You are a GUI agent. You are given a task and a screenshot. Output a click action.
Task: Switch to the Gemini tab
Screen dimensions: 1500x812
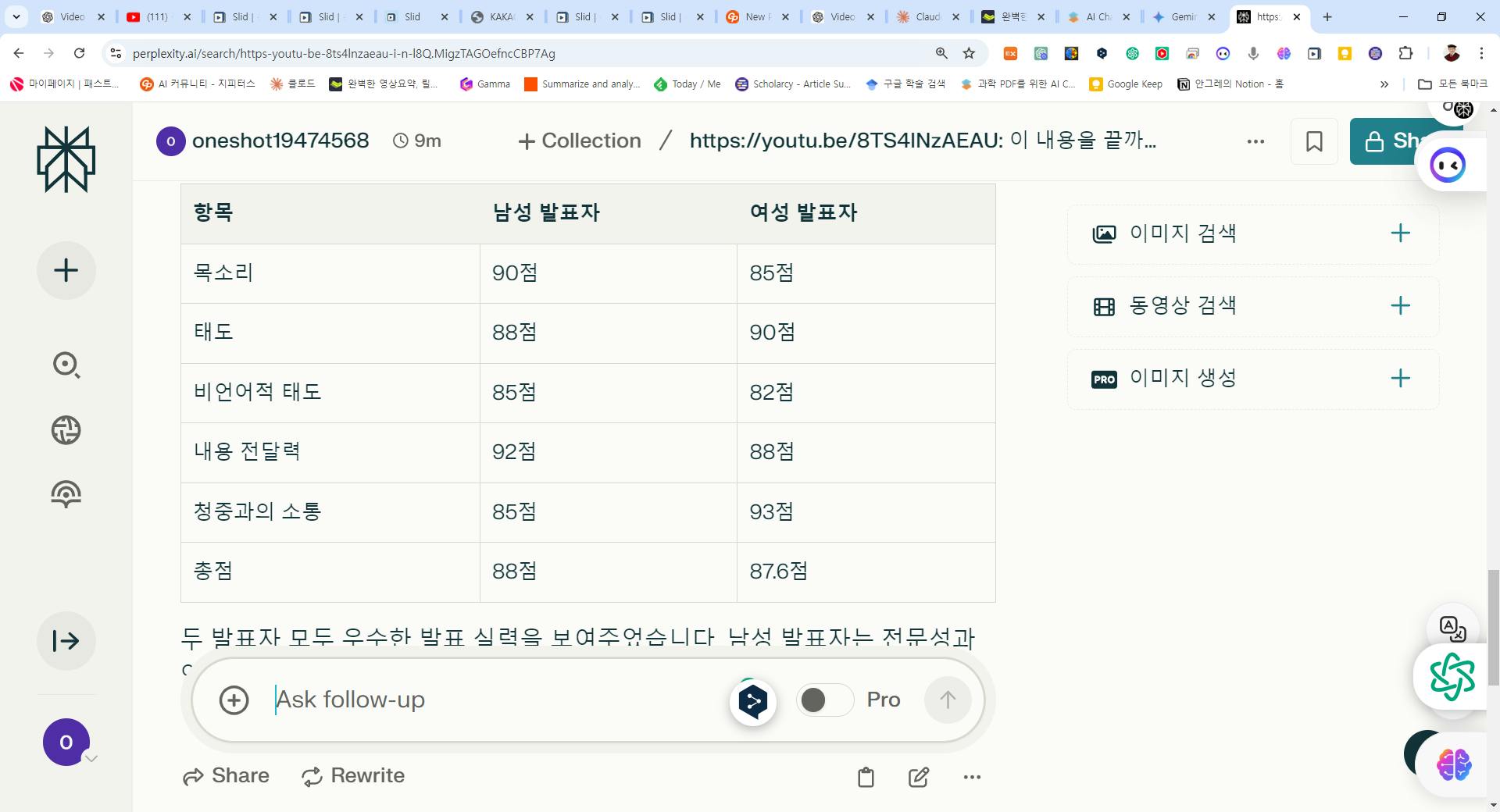click(1184, 16)
